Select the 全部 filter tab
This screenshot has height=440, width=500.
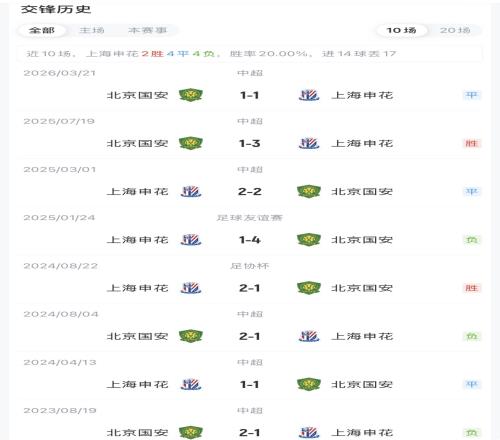click(42, 30)
